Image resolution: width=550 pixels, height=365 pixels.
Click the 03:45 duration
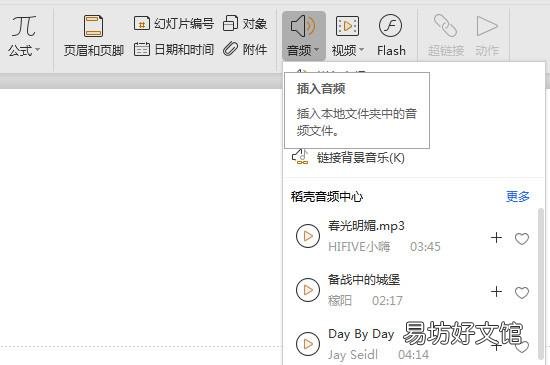pyautogui.click(x=425, y=247)
